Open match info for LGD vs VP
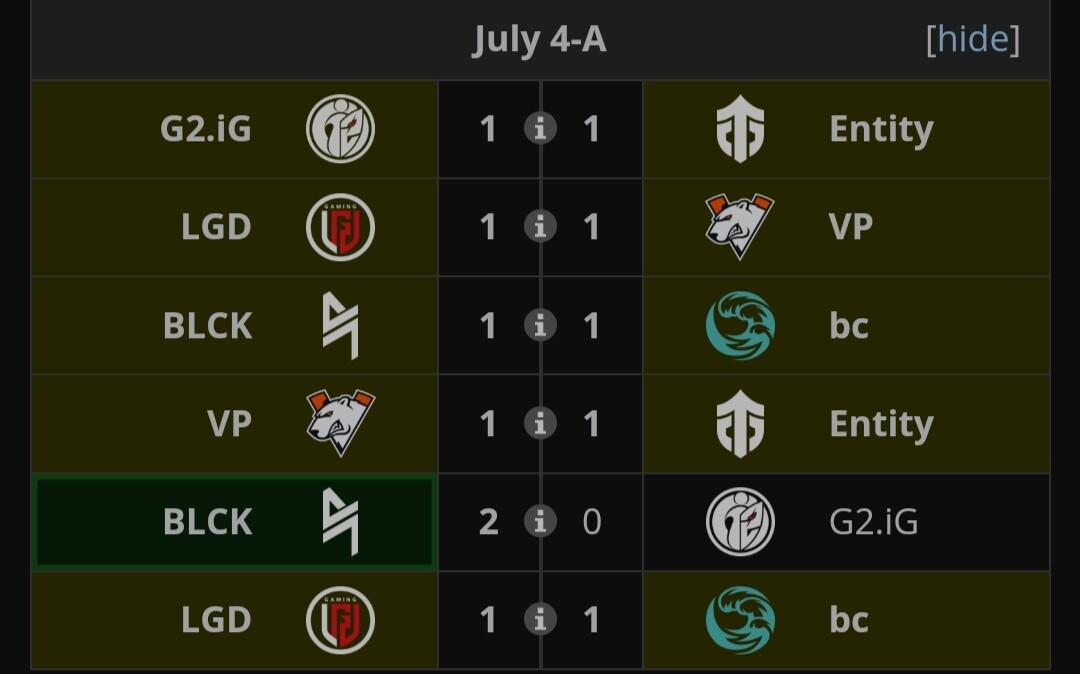Screen dimensions: 1080x674 tap(540, 227)
